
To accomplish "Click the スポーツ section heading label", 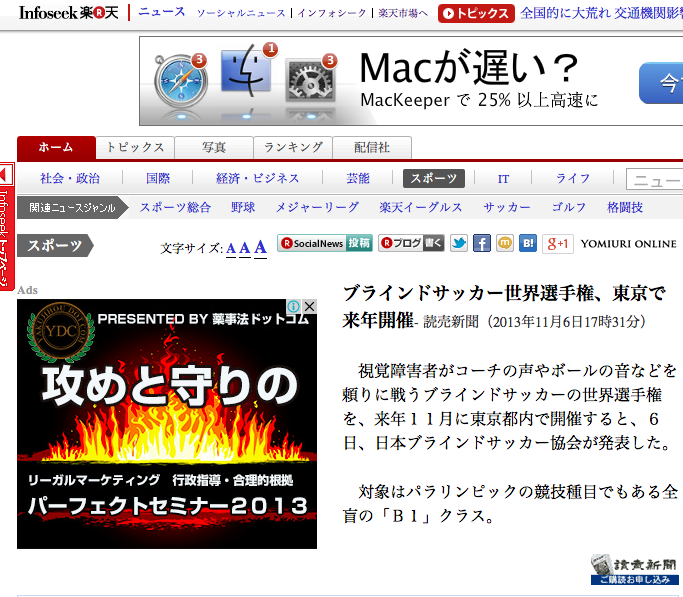I will pos(55,246).
